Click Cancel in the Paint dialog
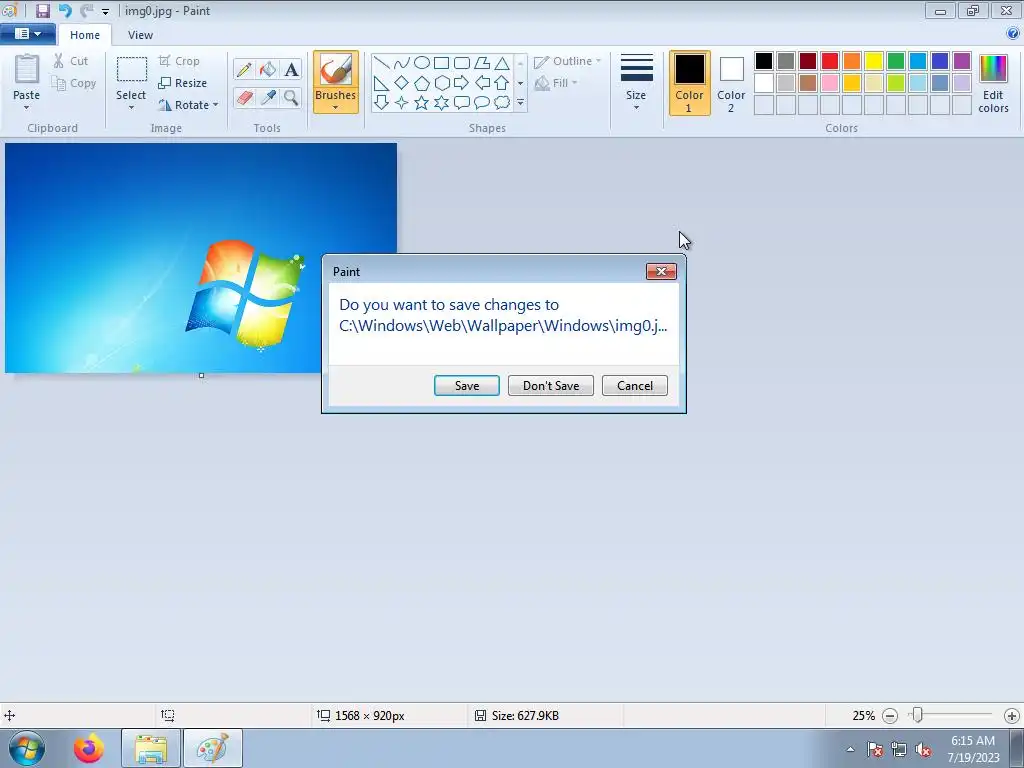This screenshot has width=1024, height=768. tap(635, 385)
